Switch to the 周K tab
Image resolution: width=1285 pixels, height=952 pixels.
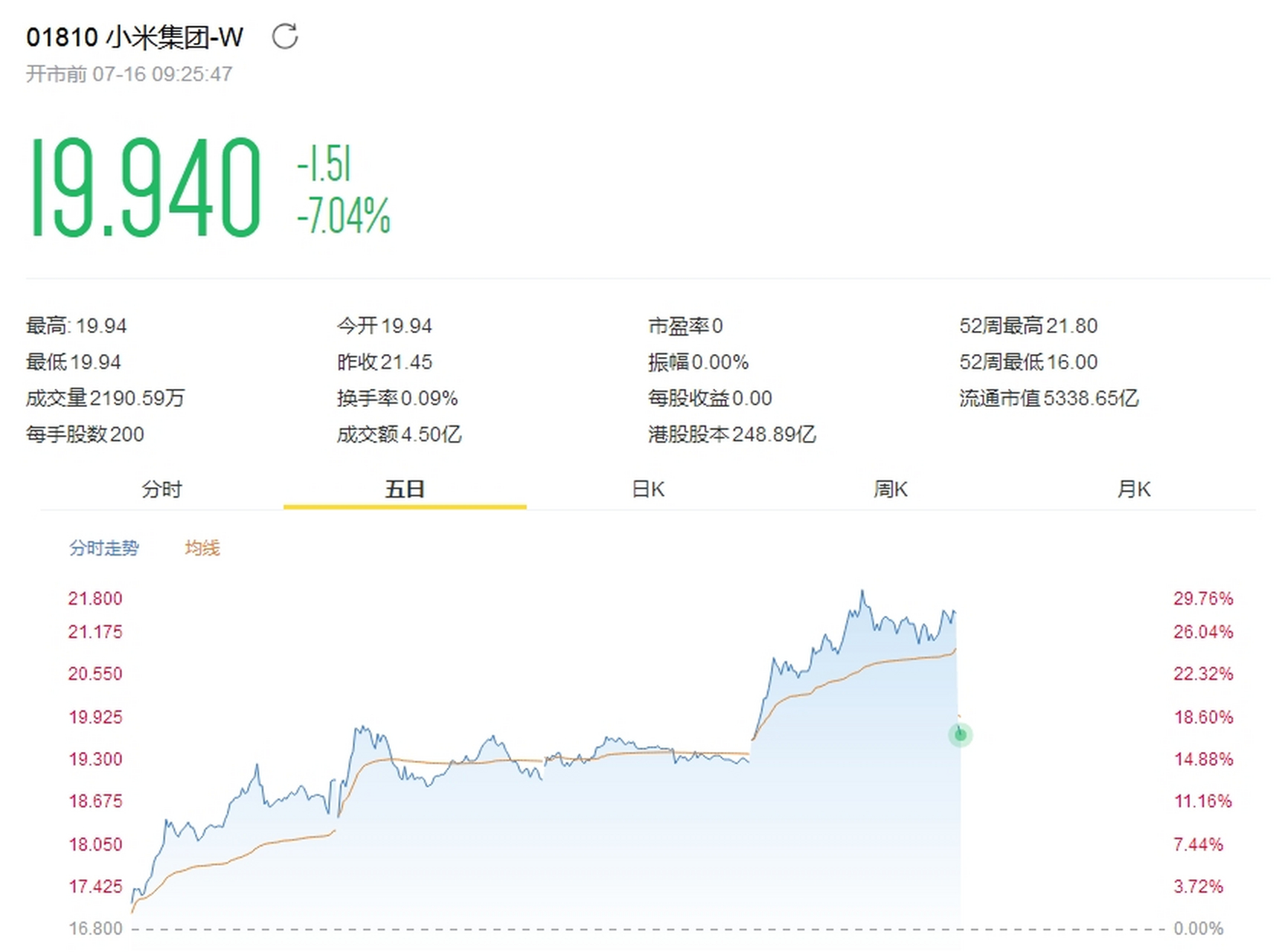point(891,489)
